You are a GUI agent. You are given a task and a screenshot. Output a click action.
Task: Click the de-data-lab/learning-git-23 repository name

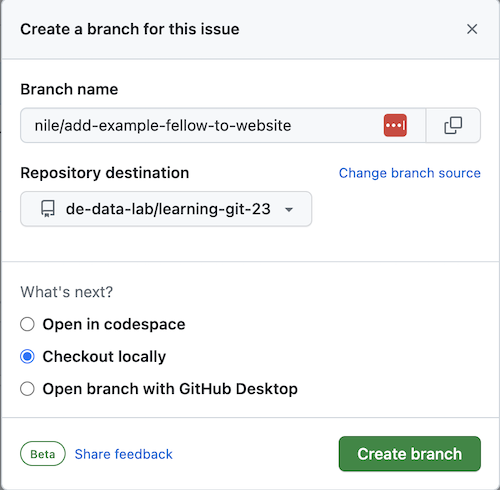pos(168,209)
